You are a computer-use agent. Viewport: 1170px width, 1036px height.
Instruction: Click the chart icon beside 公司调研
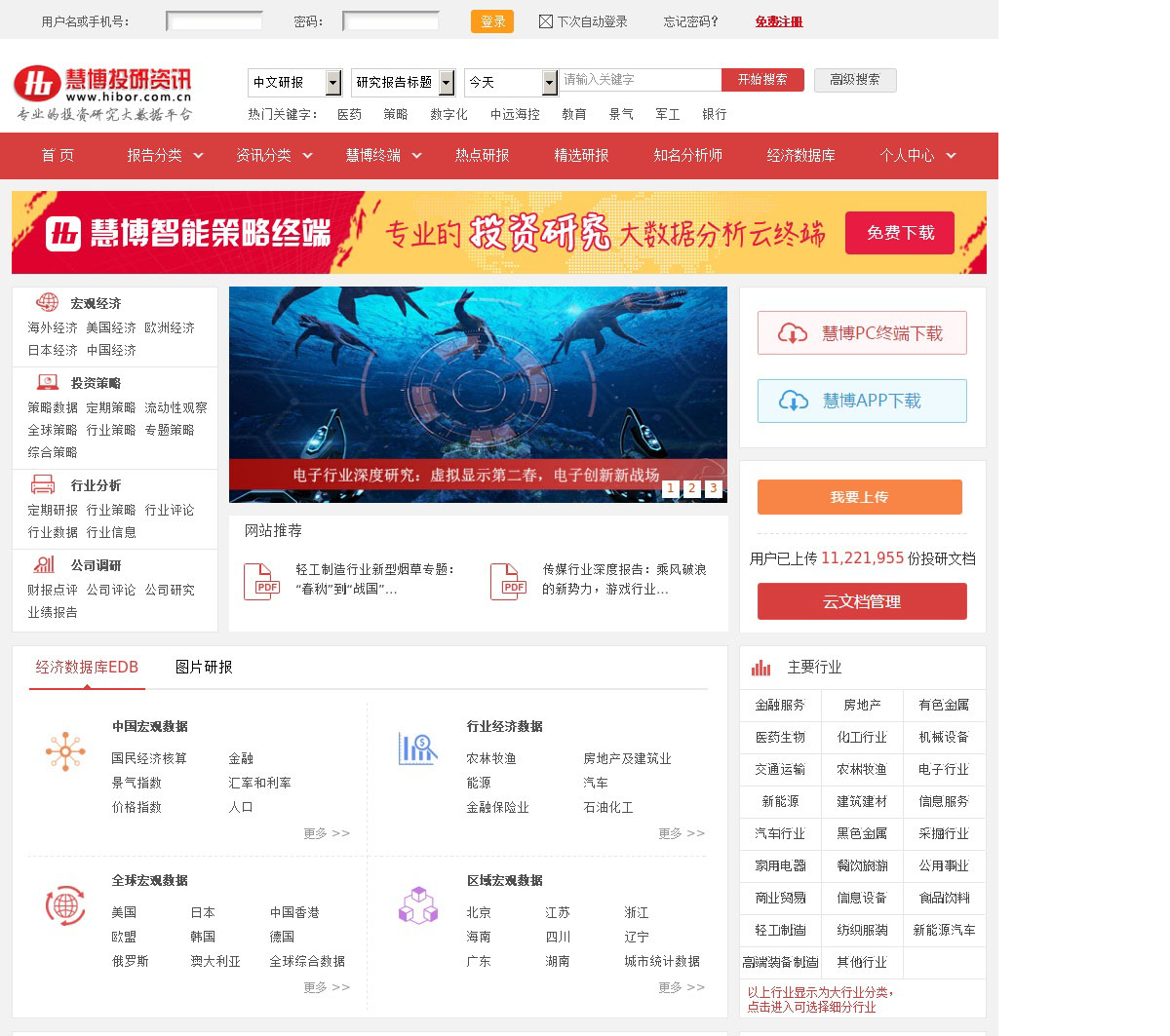click(x=44, y=564)
